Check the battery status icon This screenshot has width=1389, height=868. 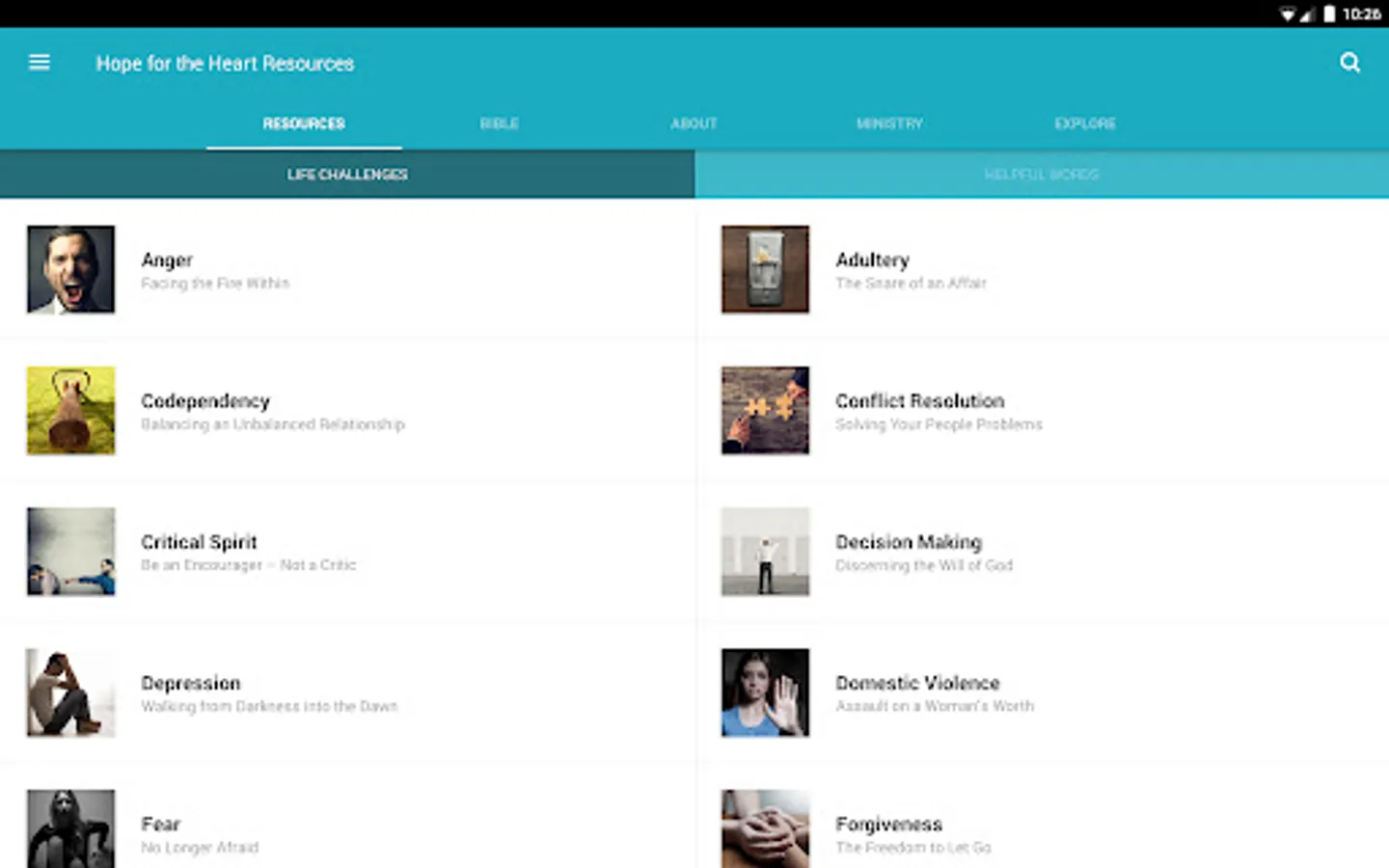tap(1329, 14)
